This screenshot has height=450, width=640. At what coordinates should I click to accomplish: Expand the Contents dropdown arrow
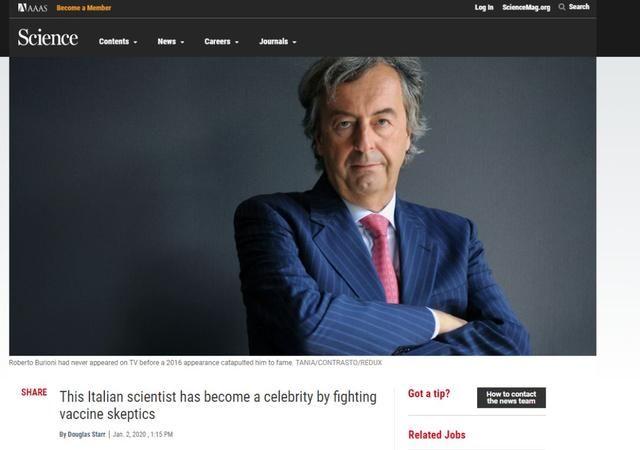(x=136, y=42)
